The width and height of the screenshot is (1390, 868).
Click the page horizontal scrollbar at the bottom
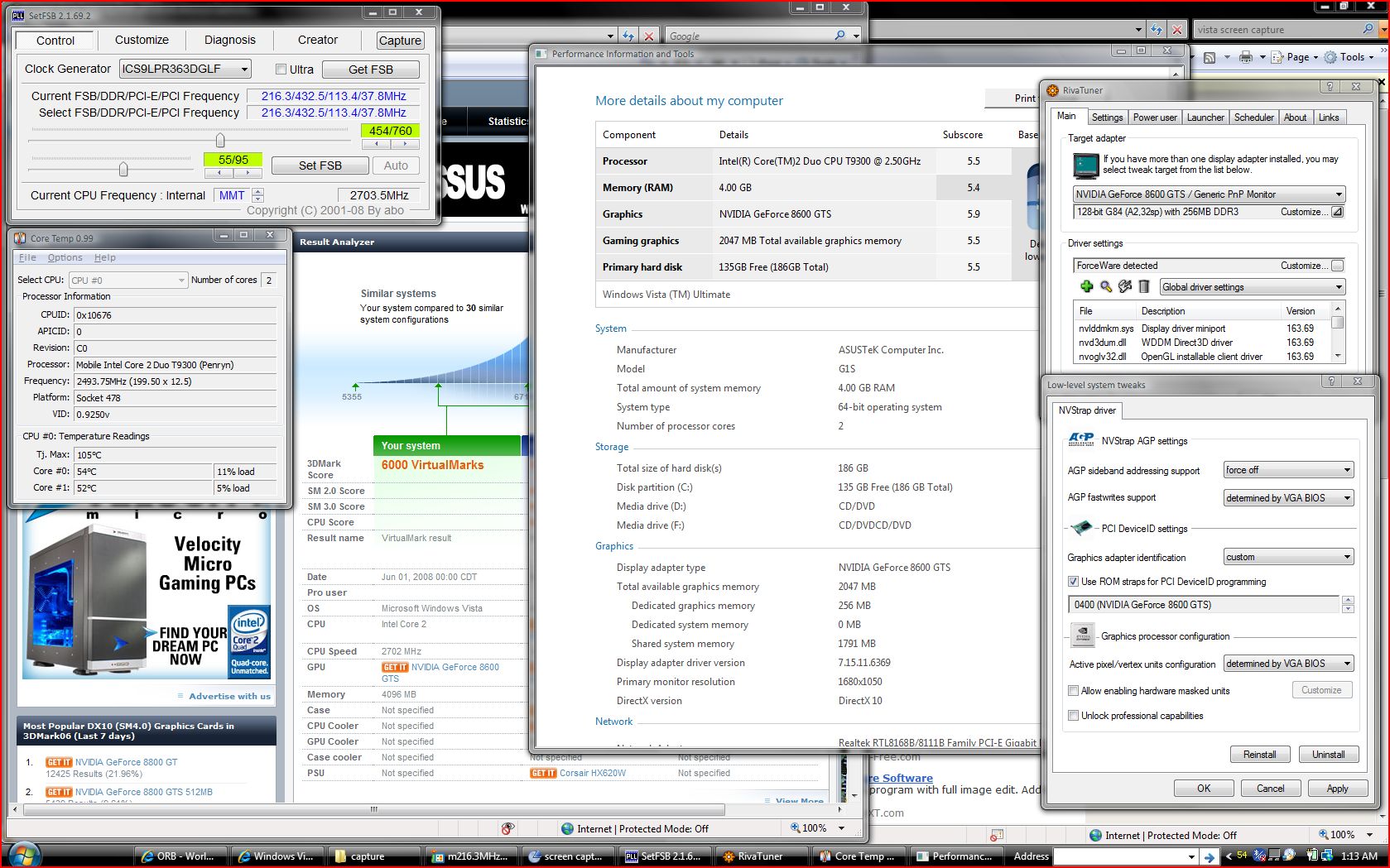tap(373, 809)
